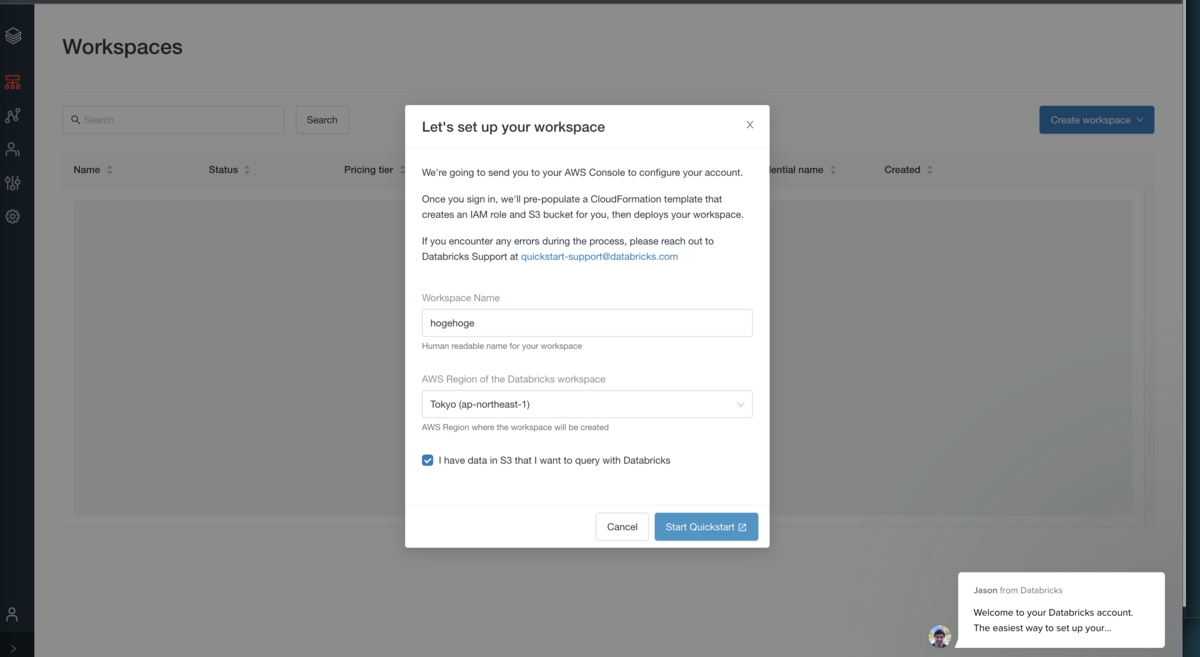Click the Human readable name helper text
Viewport: 1200px width, 657px height.
coord(502,346)
